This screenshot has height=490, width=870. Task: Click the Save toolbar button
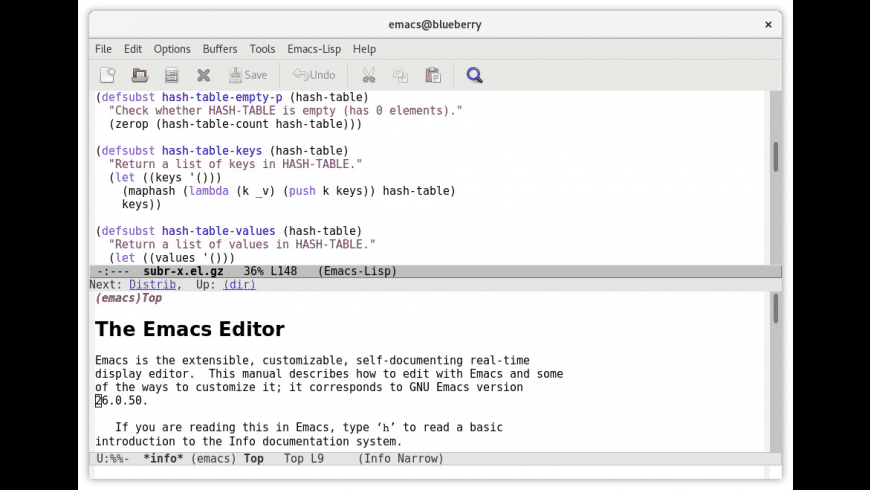coord(248,75)
